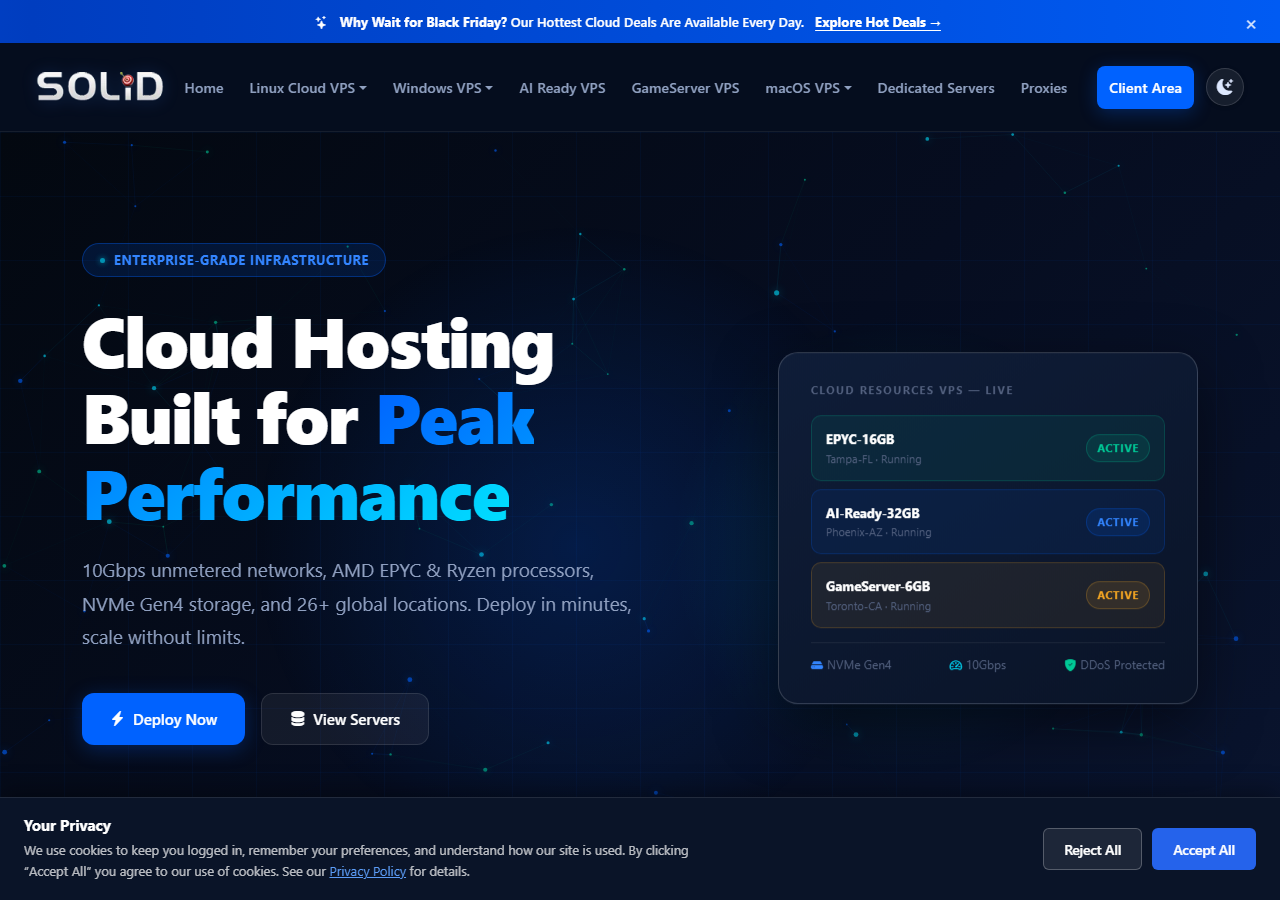
Task: Go to the Home page
Action: pyautogui.click(x=204, y=88)
